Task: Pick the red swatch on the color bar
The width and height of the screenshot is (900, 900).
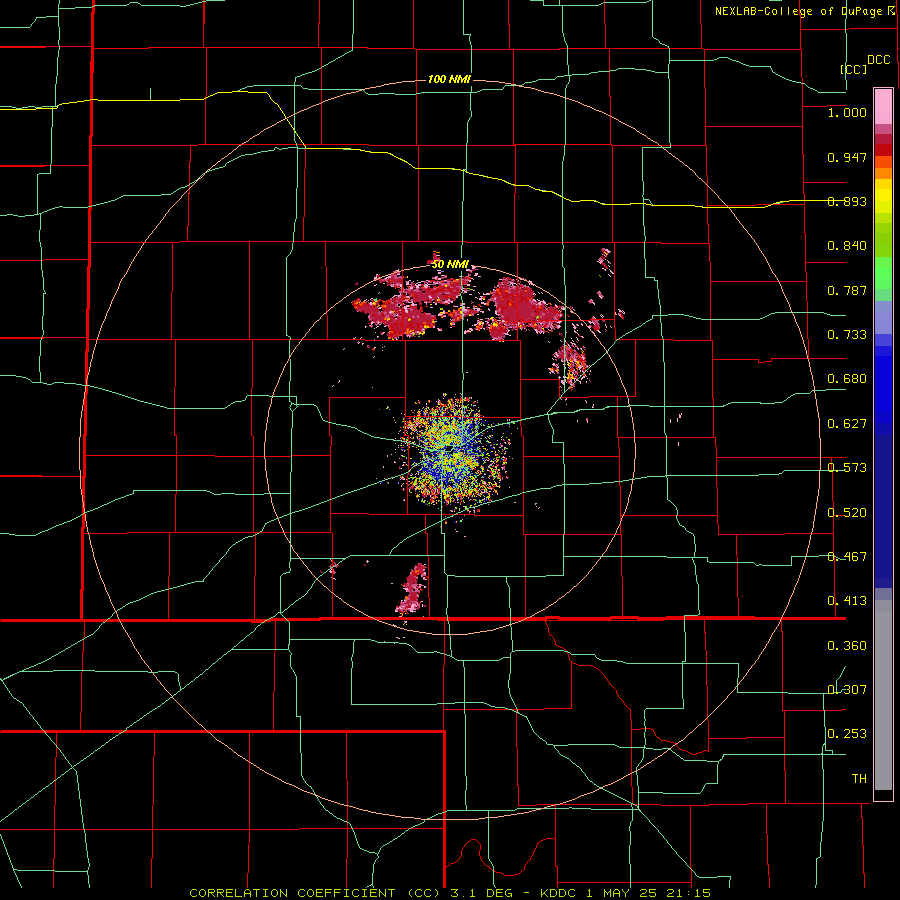Action: (883, 150)
